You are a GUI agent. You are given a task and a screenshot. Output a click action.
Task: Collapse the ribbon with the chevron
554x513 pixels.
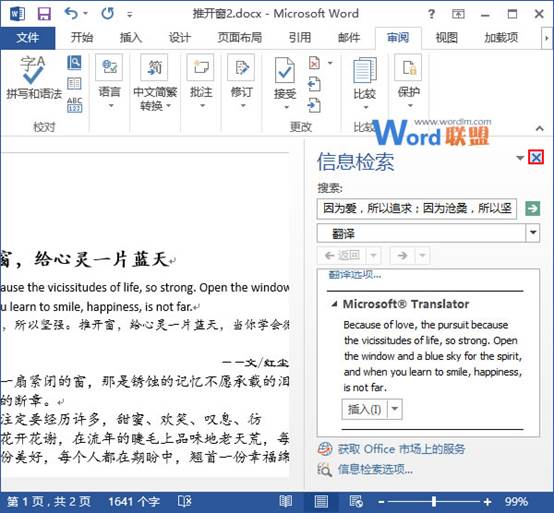point(540,128)
